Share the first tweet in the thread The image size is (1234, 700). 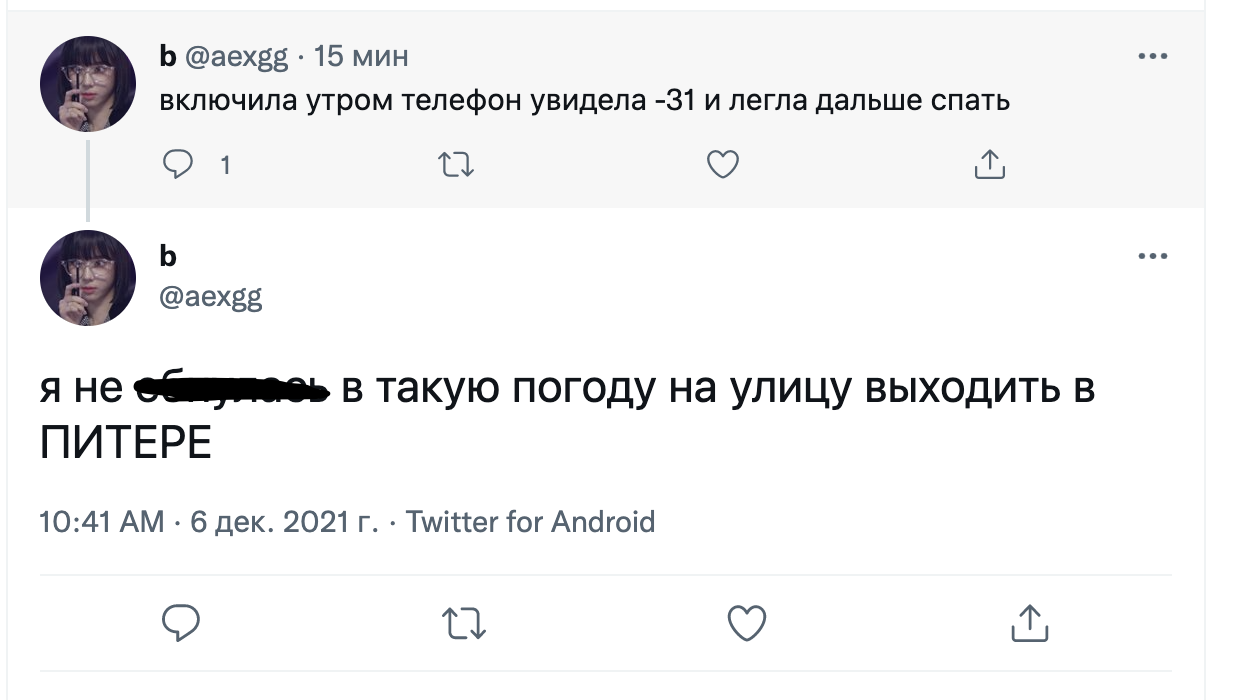click(x=989, y=164)
